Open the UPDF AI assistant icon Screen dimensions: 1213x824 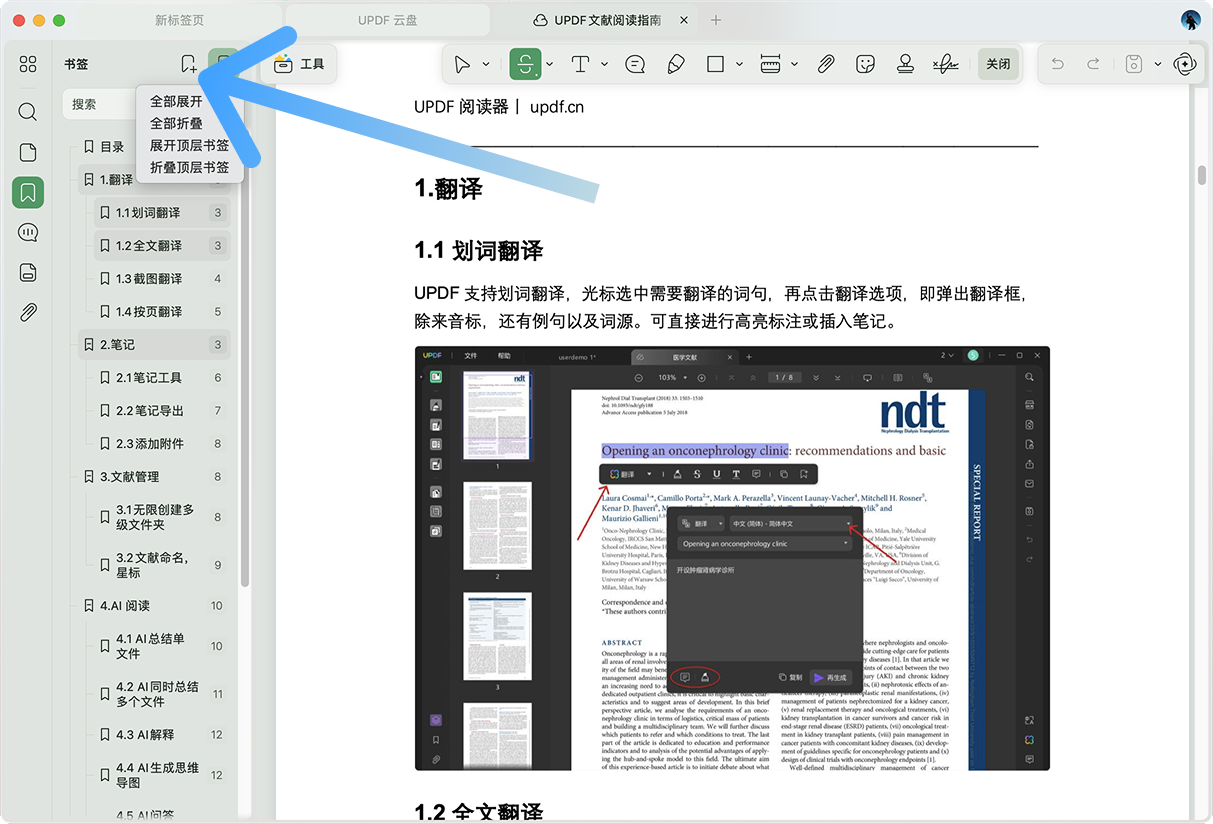pos(1186,64)
